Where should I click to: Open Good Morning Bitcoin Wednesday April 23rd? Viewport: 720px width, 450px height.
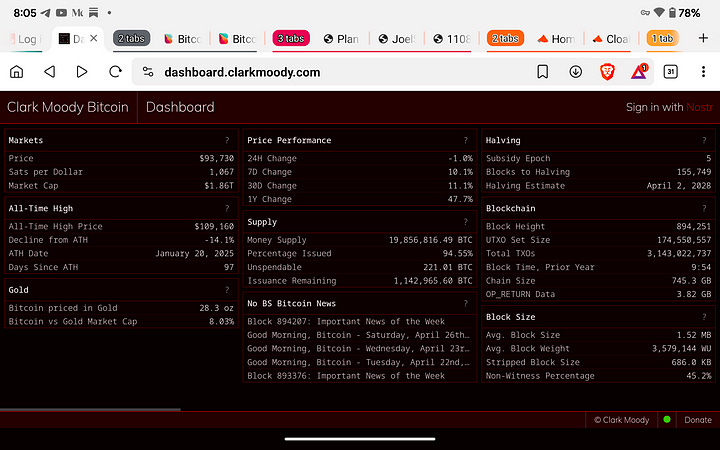358,349
